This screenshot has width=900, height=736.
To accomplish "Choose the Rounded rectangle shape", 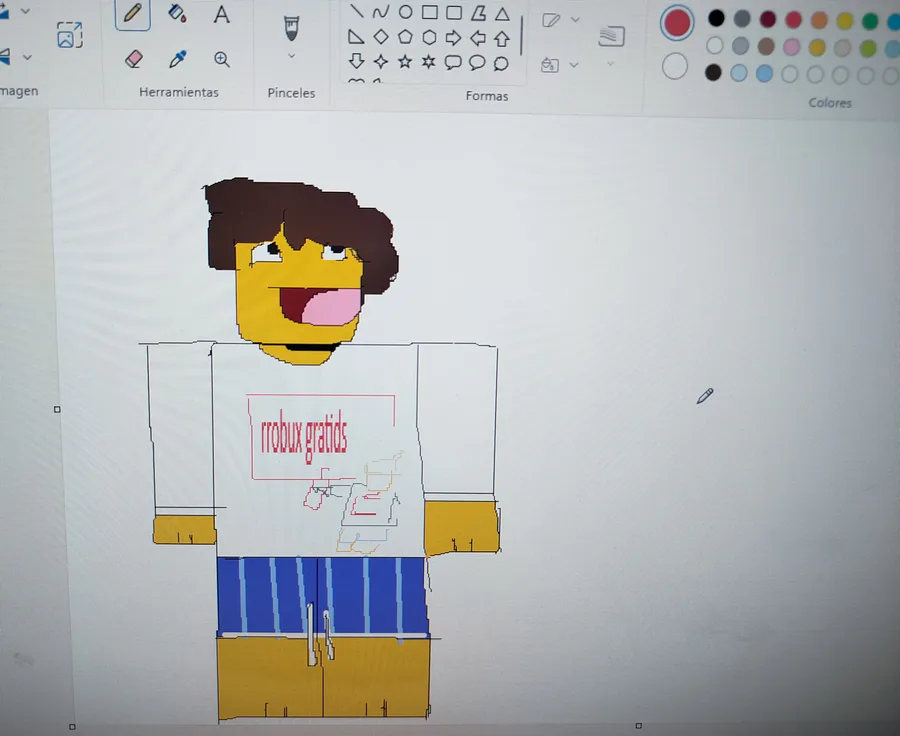I will coord(454,13).
